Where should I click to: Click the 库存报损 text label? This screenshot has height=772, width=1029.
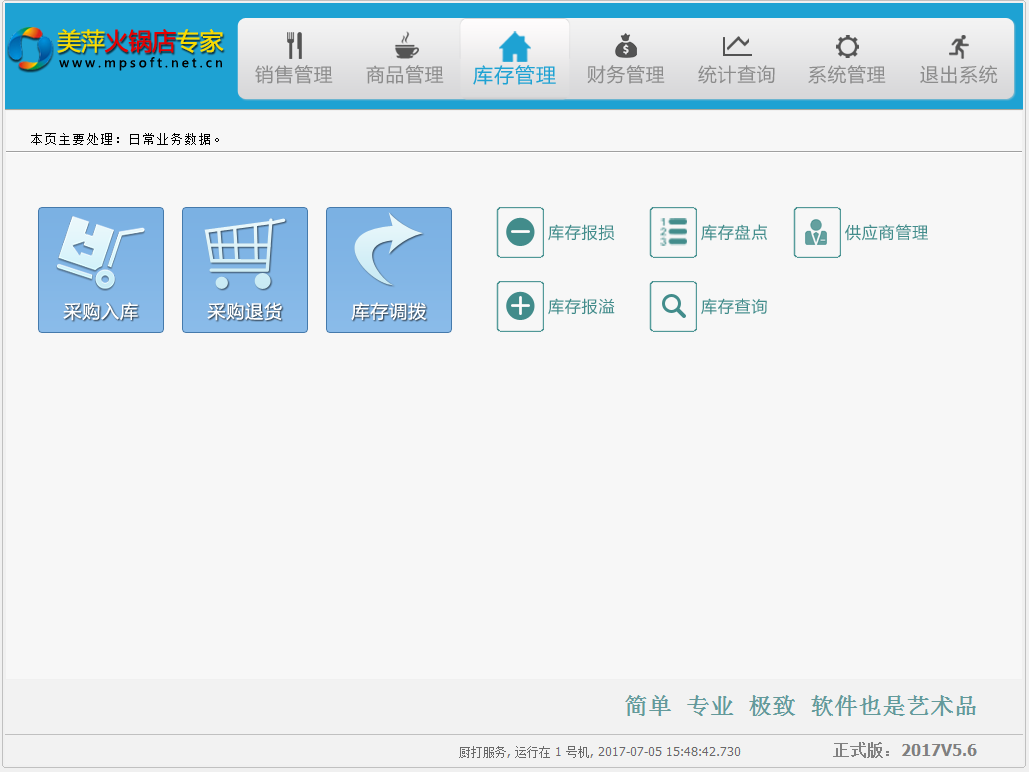[581, 233]
